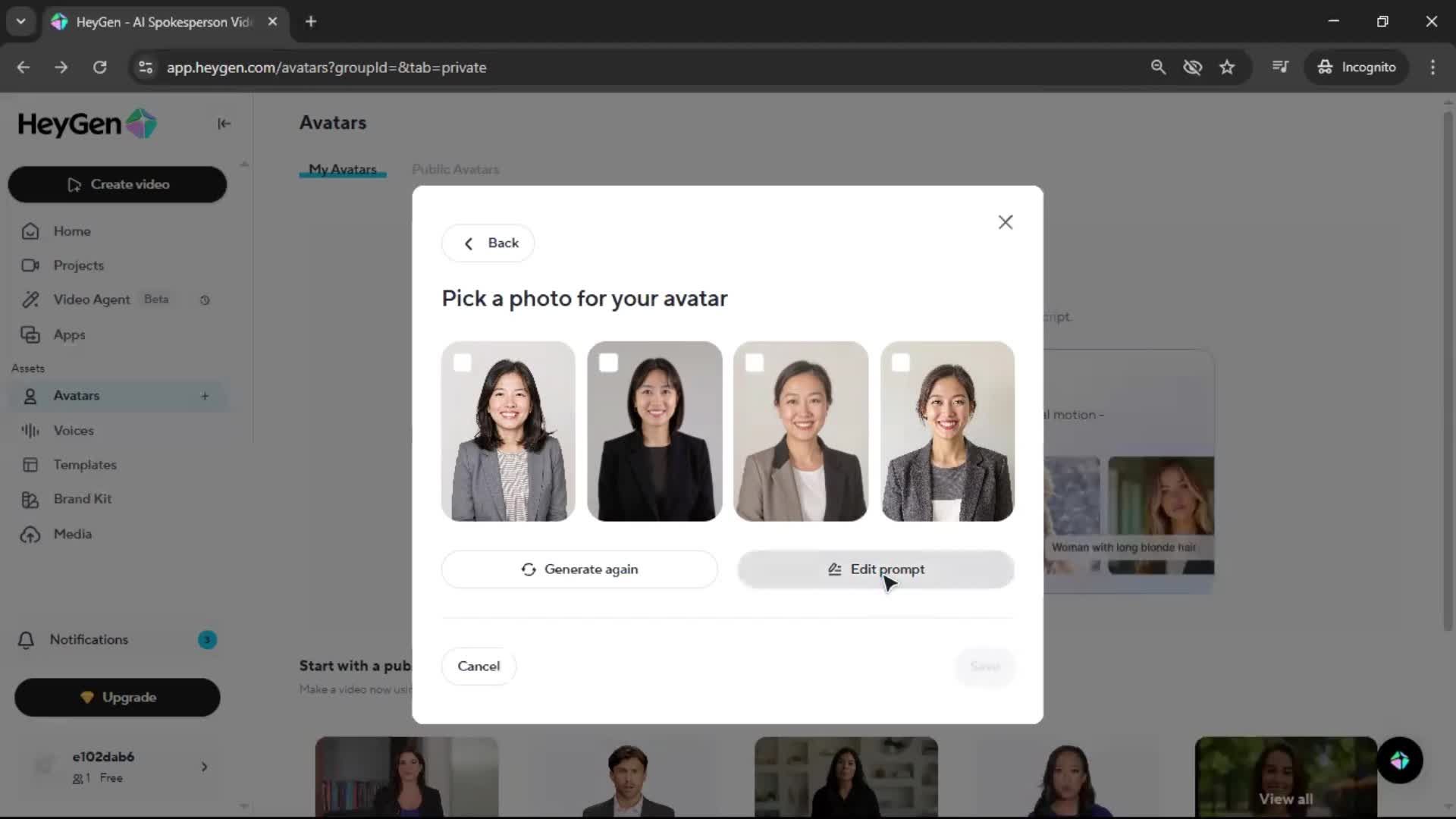1456x819 pixels.
Task: Open the Brand Kit section
Action: (x=82, y=499)
